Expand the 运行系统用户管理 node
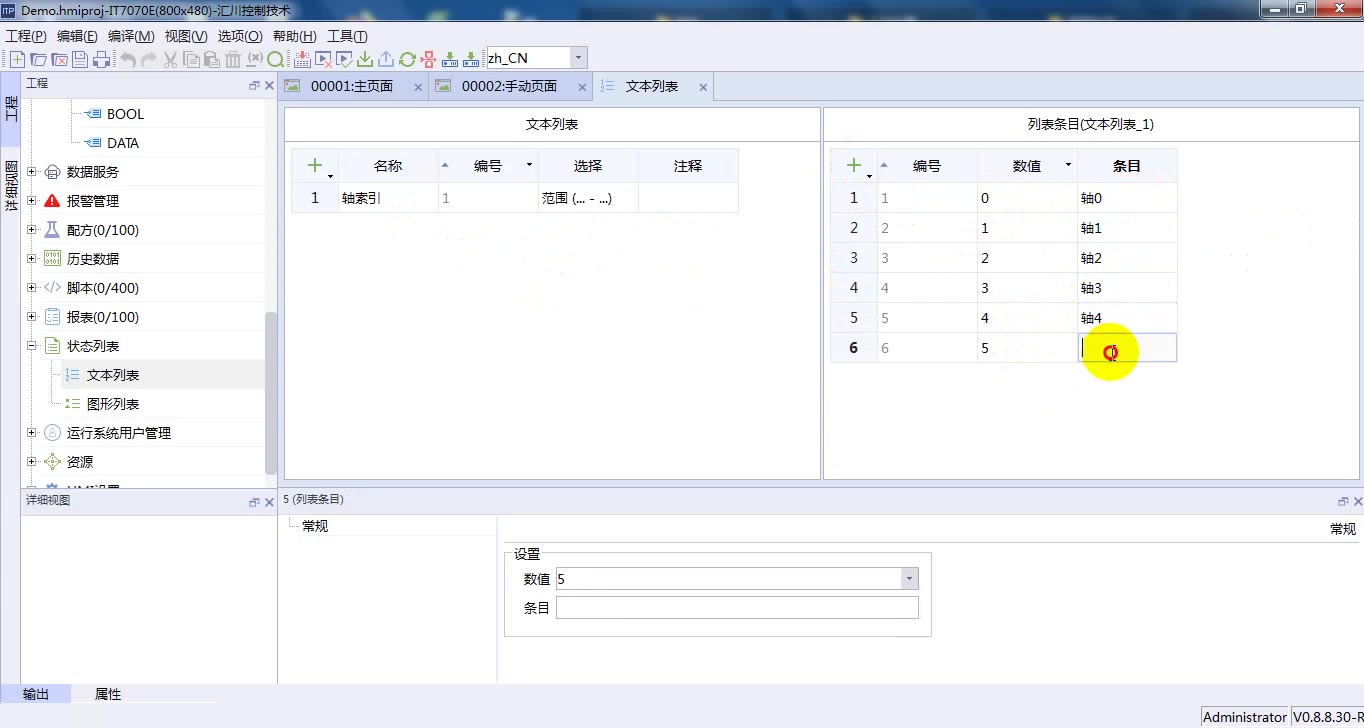Viewport: 1364px width, 728px height. (31, 433)
